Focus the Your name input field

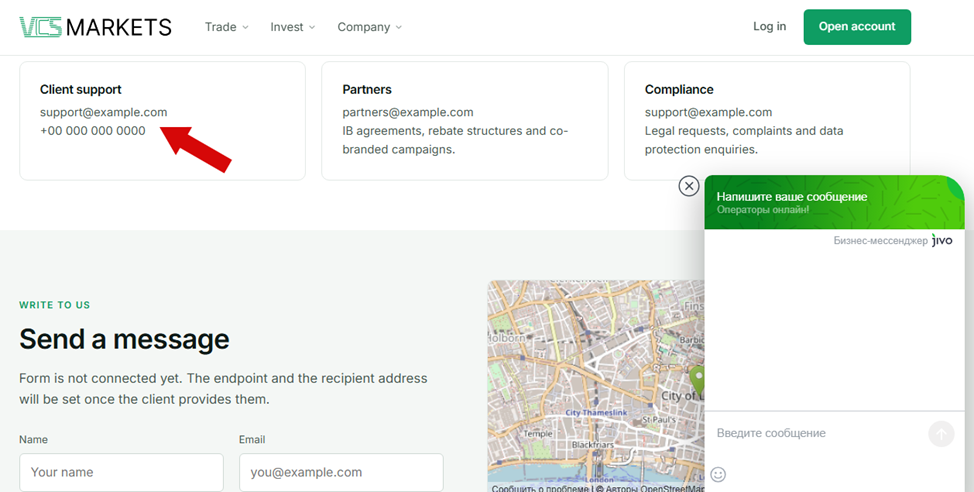121,472
